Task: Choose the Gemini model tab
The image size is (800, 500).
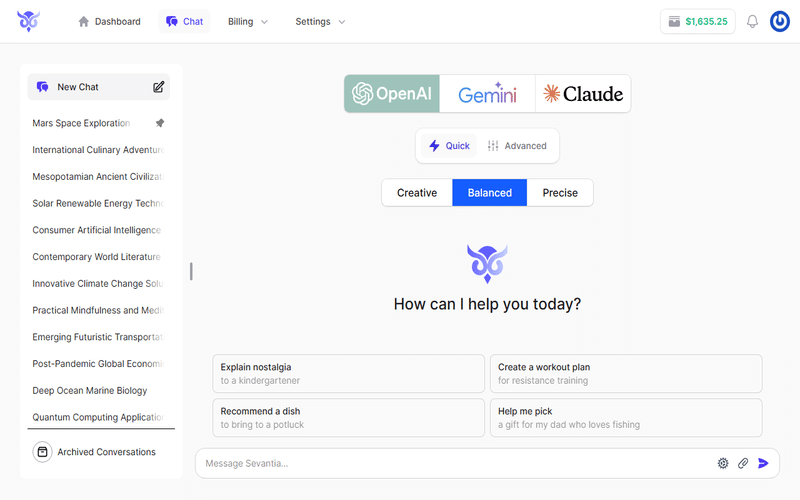Action: (x=487, y=94)
